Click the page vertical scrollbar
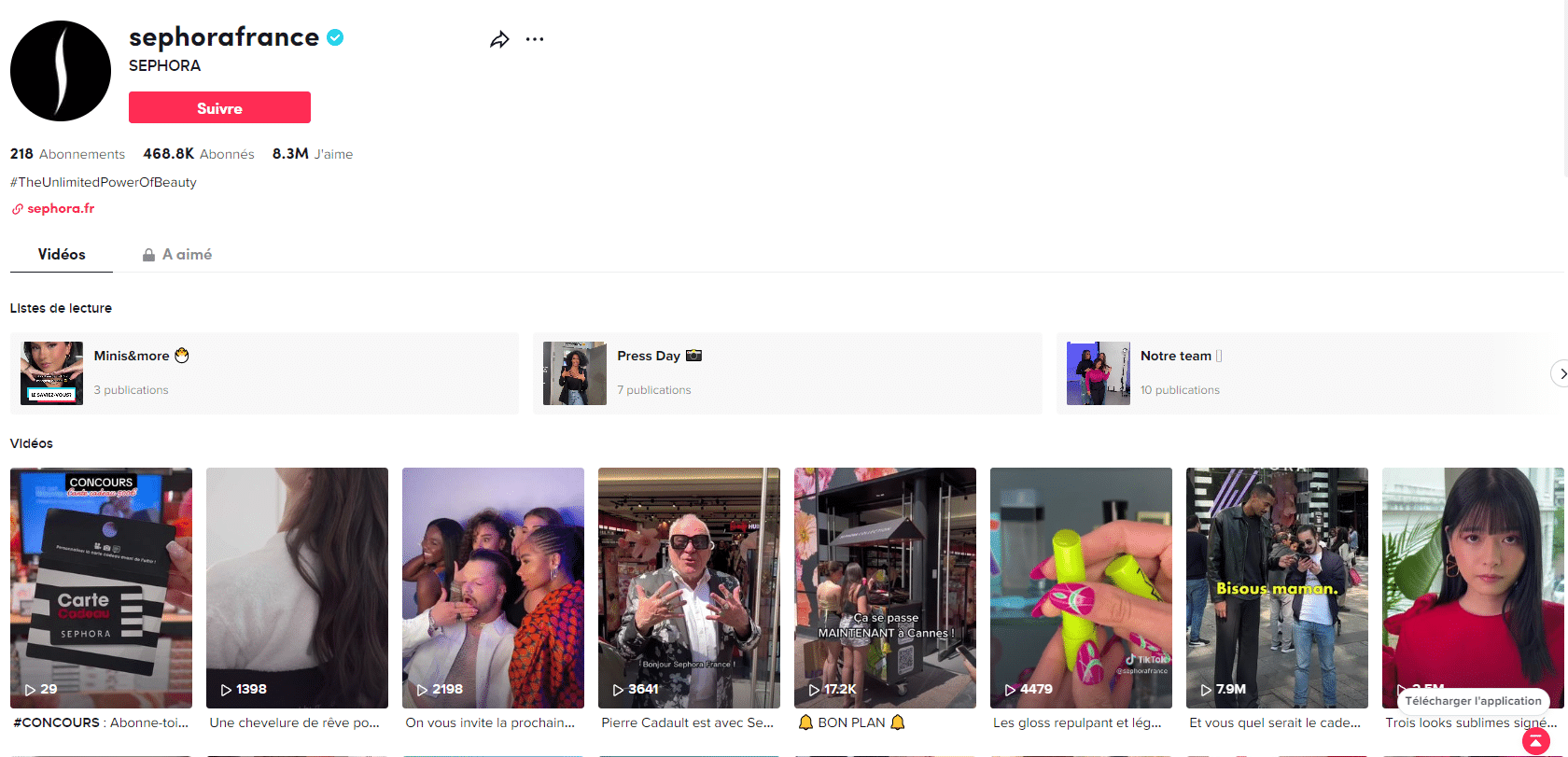This screenshot has height=757, width=1568. pyautogui.click(x=1566, y=89)
